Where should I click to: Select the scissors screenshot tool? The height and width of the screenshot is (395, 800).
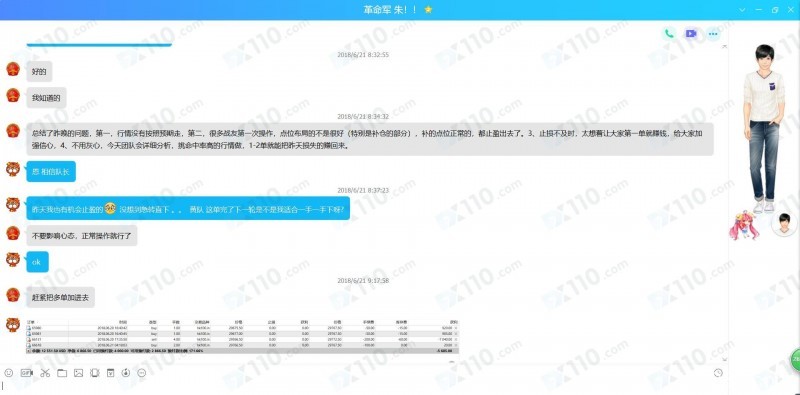coord(45,373)
